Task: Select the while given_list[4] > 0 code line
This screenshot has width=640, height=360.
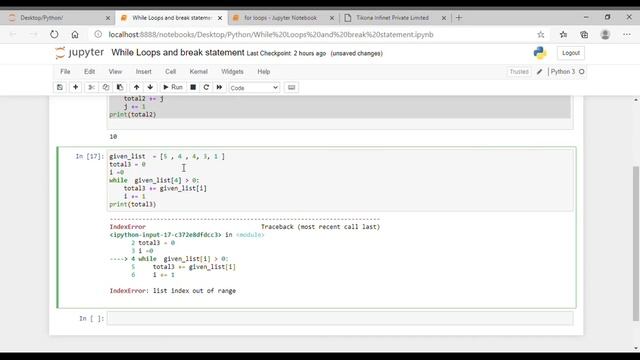Action: point(154,180)
